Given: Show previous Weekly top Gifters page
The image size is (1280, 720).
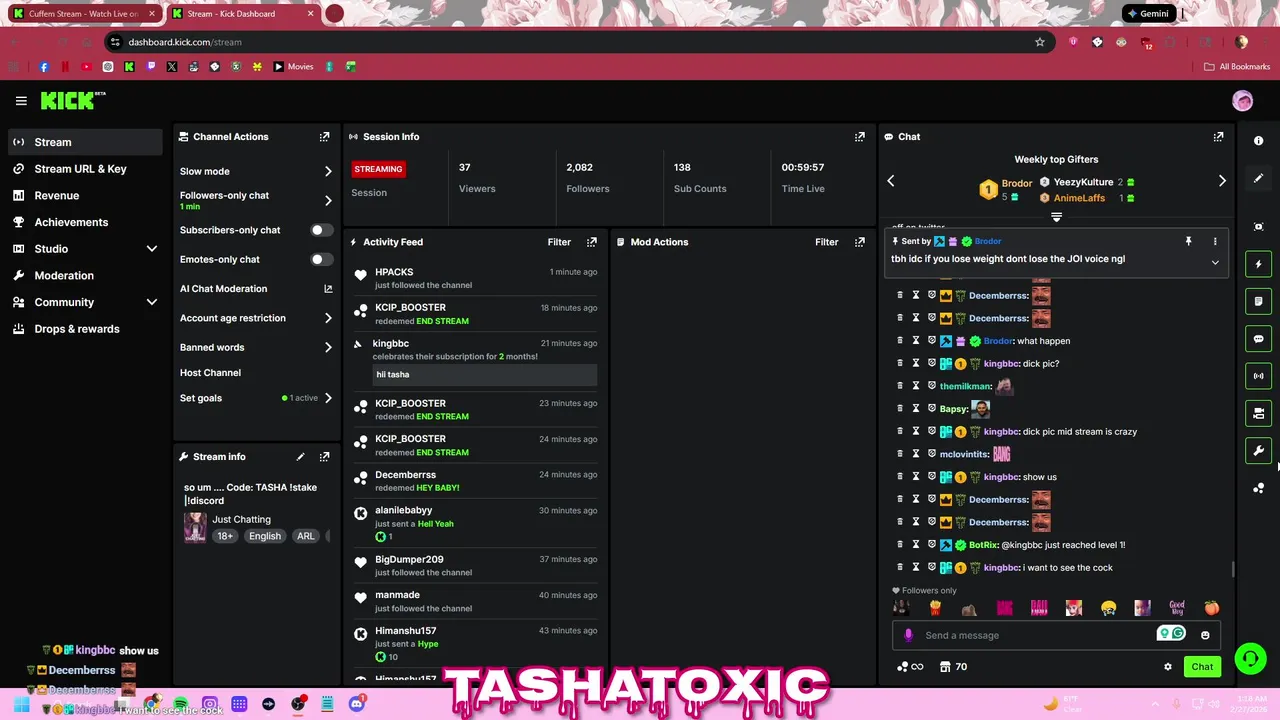Looking at the screenshot, I should [x=891, y=181].
